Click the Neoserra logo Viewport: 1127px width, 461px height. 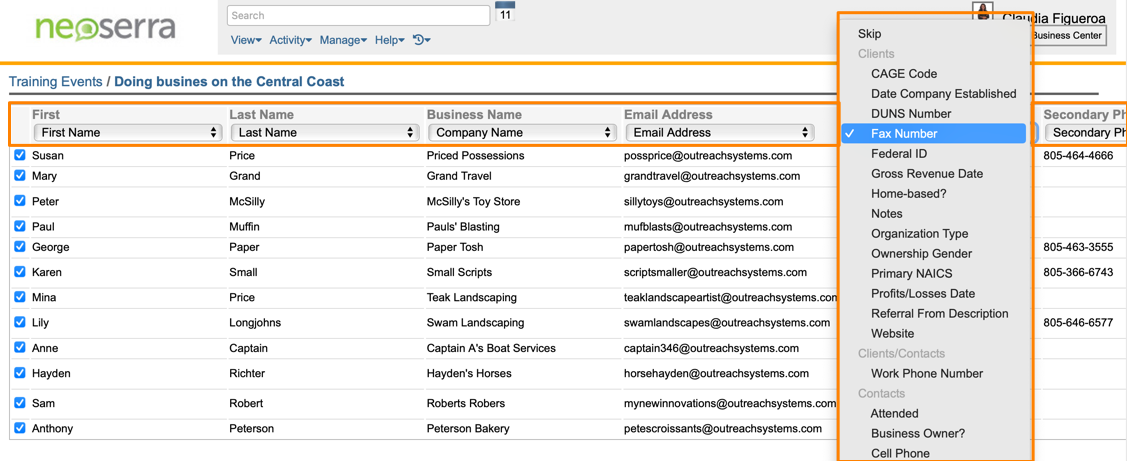106,27
